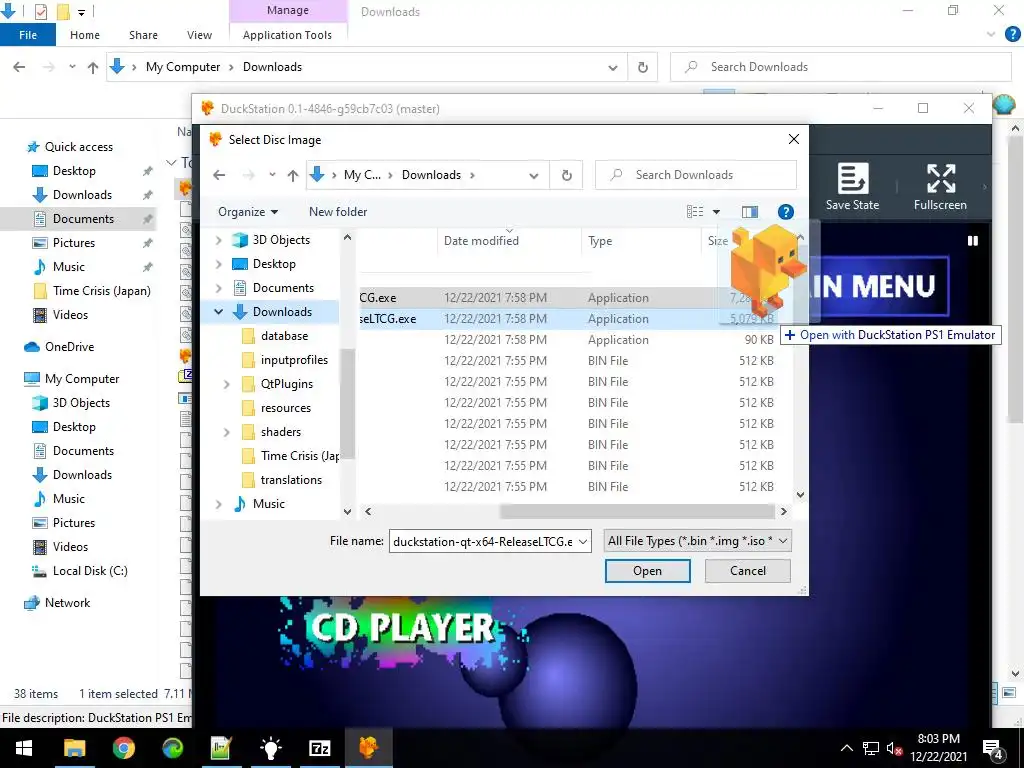Select the database folder in dialog tree

(x=284, y=336)
